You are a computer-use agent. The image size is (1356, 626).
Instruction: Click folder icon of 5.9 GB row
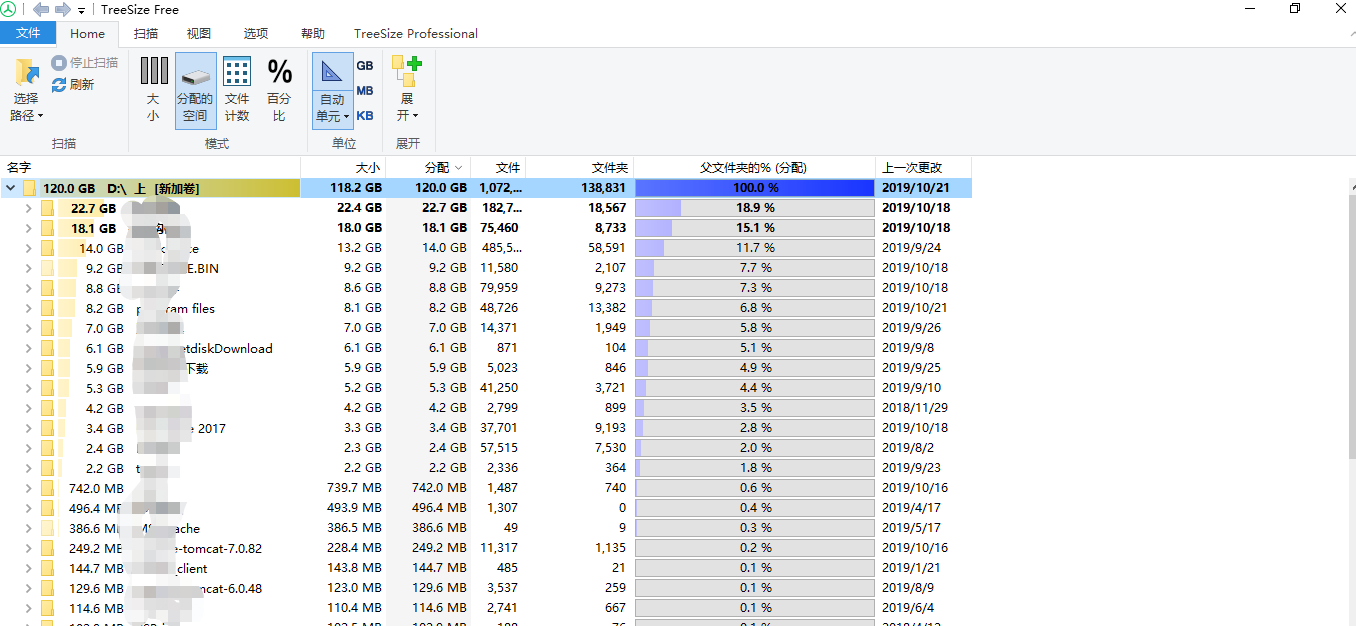click(x=47, y=368)
